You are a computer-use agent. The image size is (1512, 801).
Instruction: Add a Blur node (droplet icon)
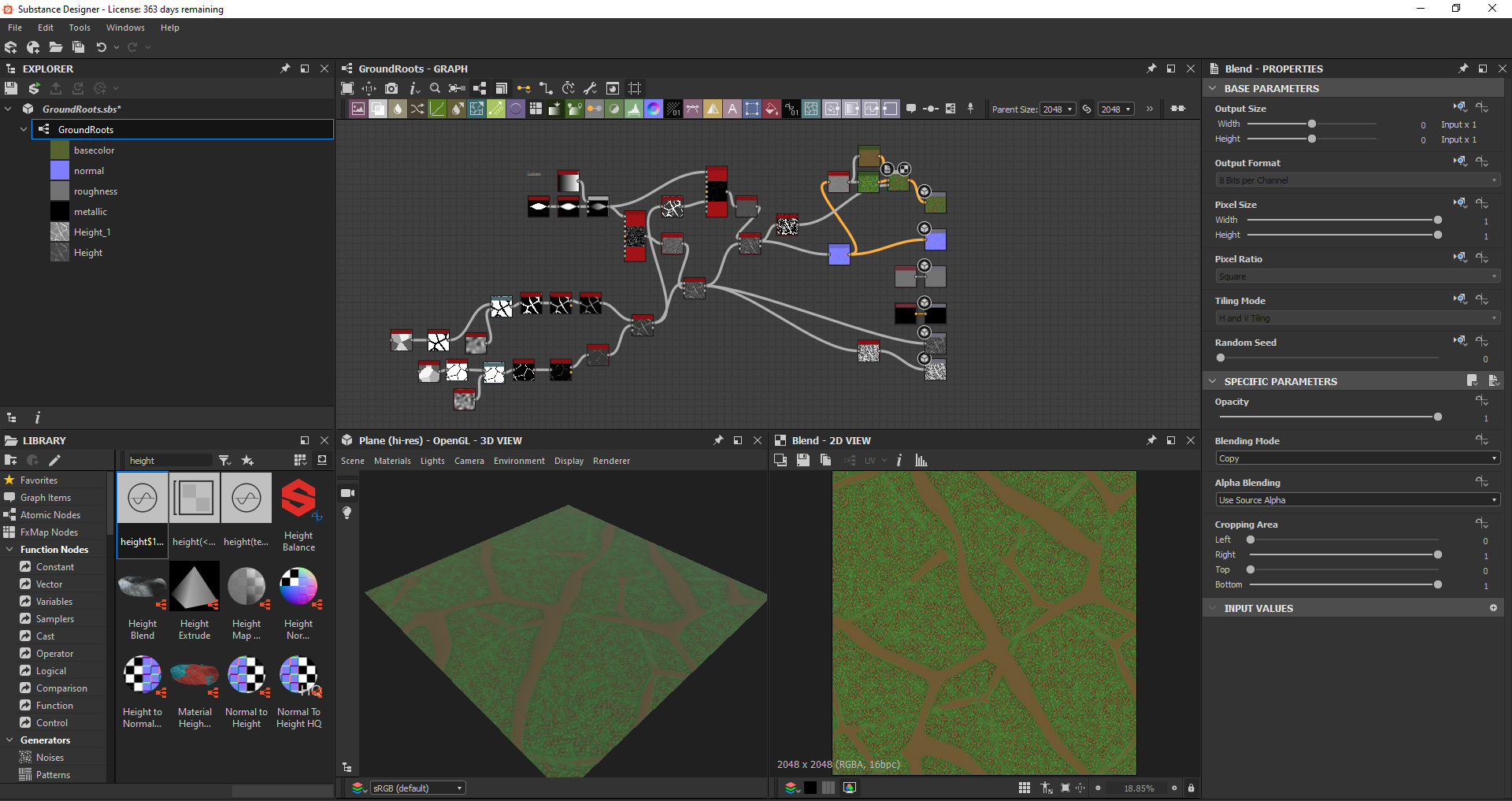(x=398, y=109)
